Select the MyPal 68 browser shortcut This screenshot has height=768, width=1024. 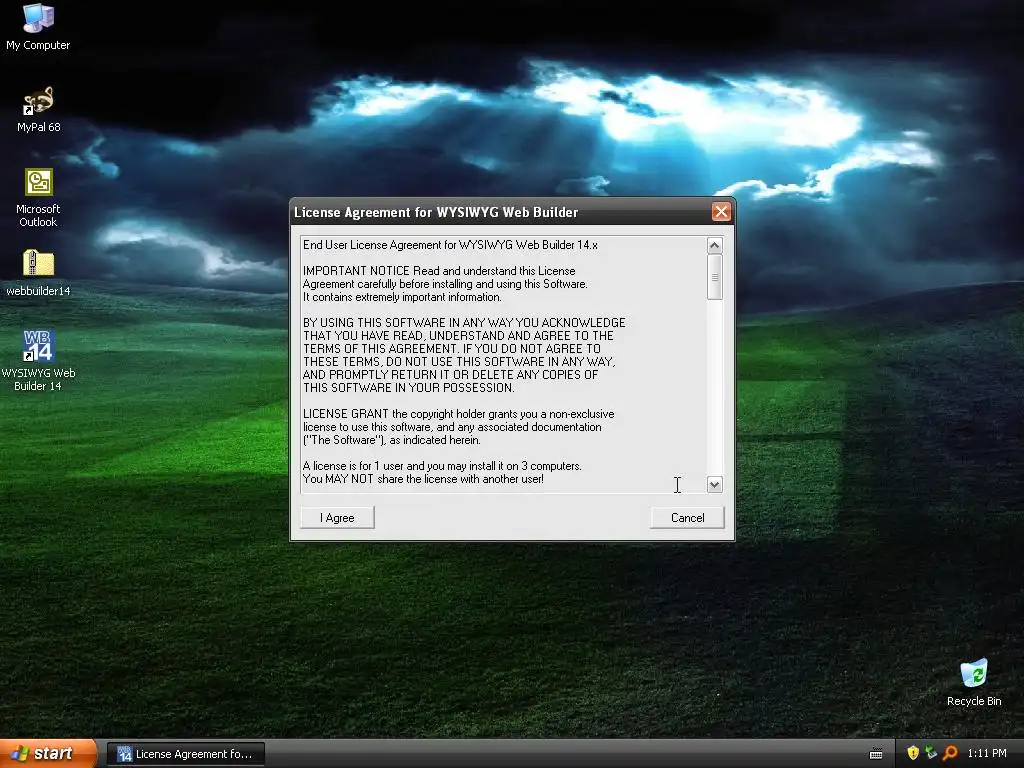(38, 109)
